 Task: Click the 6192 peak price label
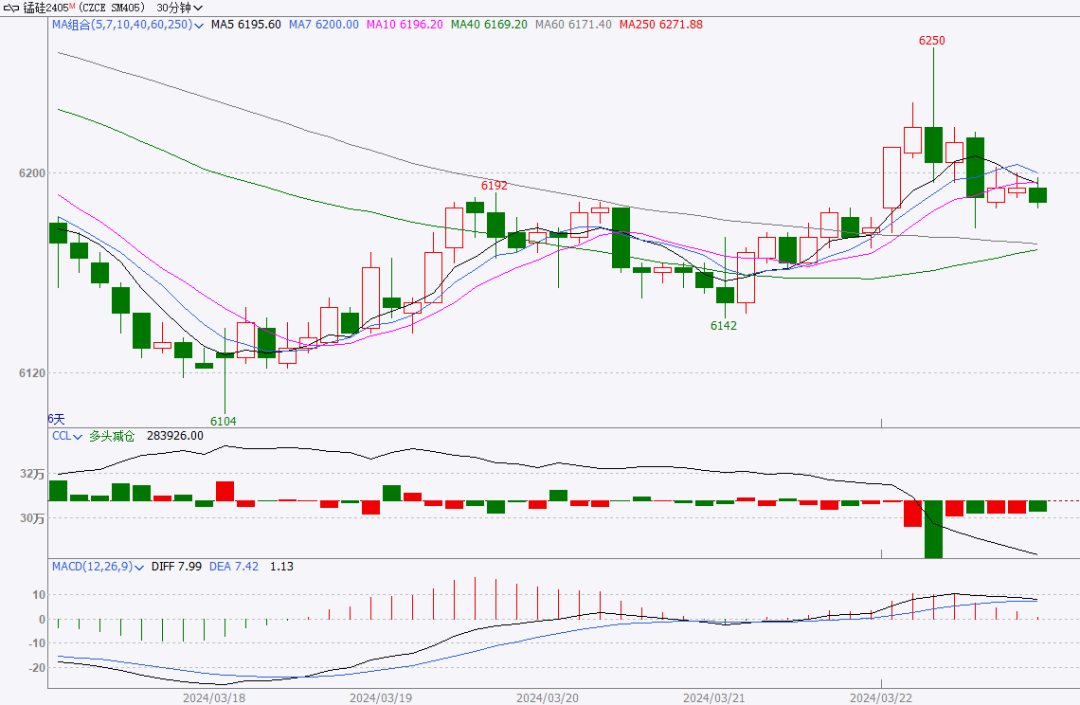[494, 186]
